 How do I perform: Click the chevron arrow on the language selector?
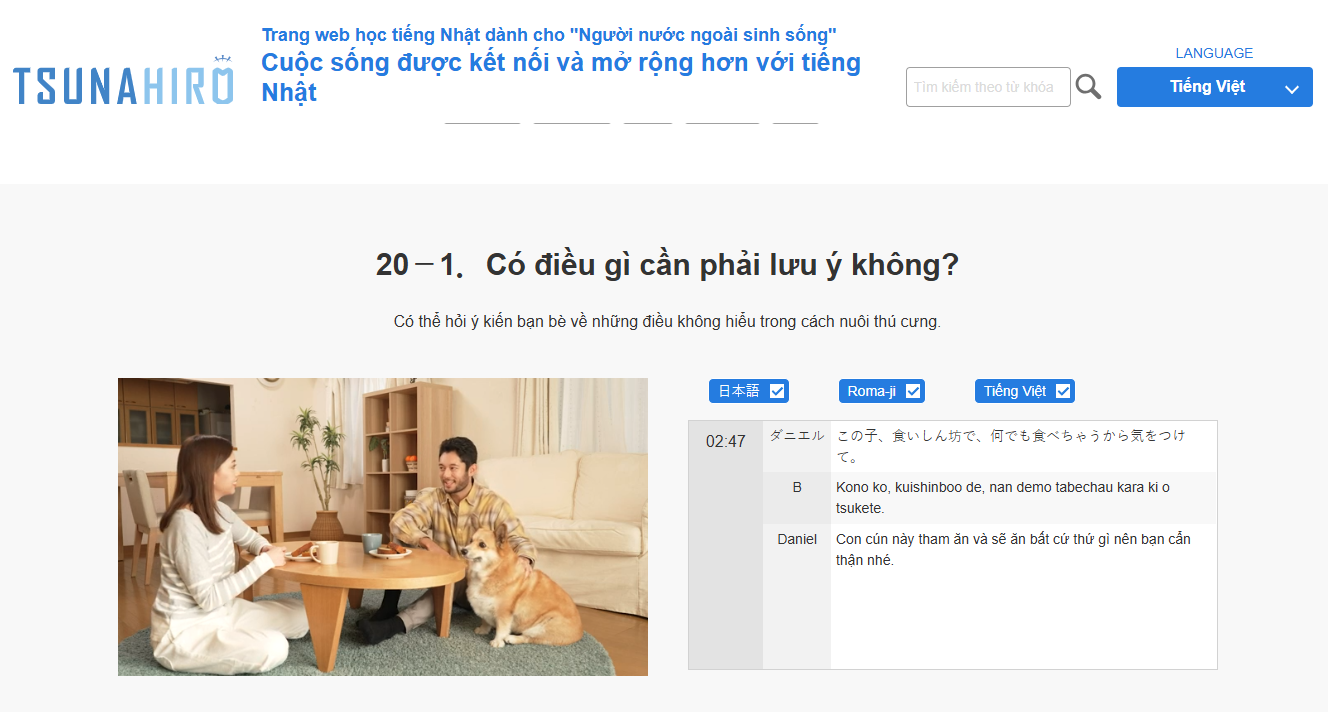click(x=1291, y=89)
